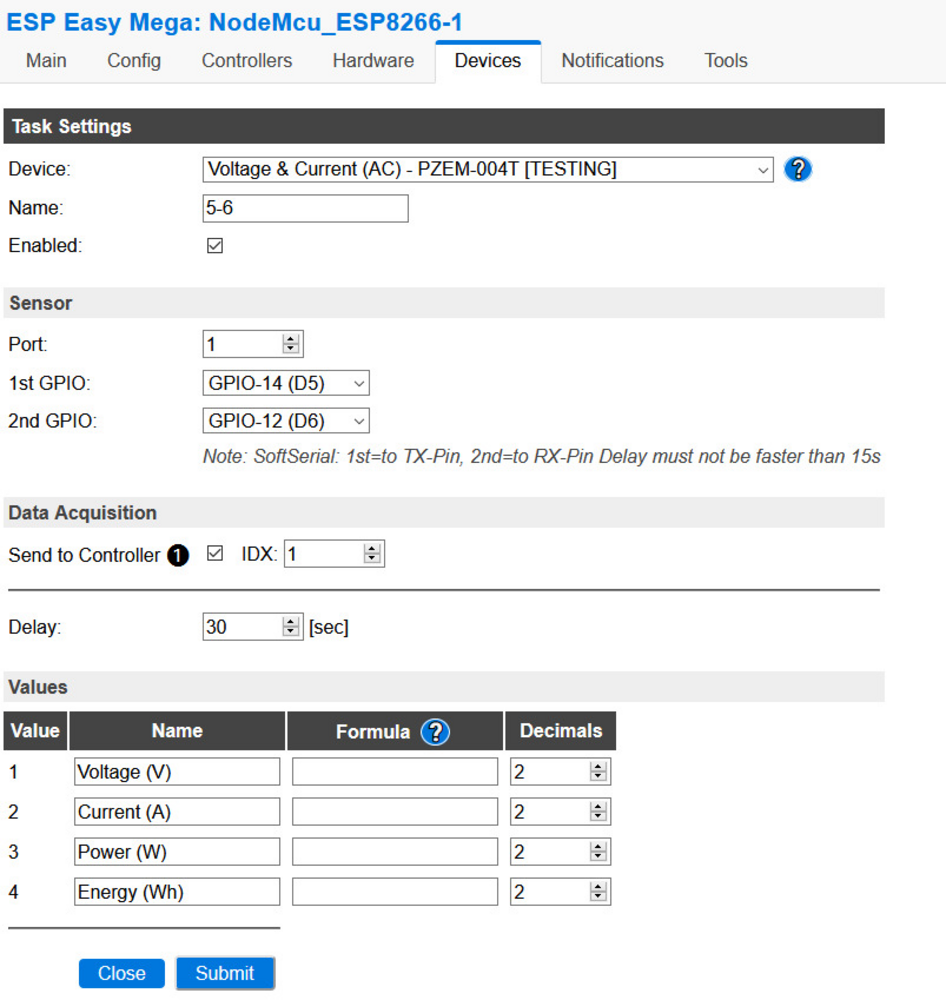Open the Formula help question-mark icon

[435, 732]
